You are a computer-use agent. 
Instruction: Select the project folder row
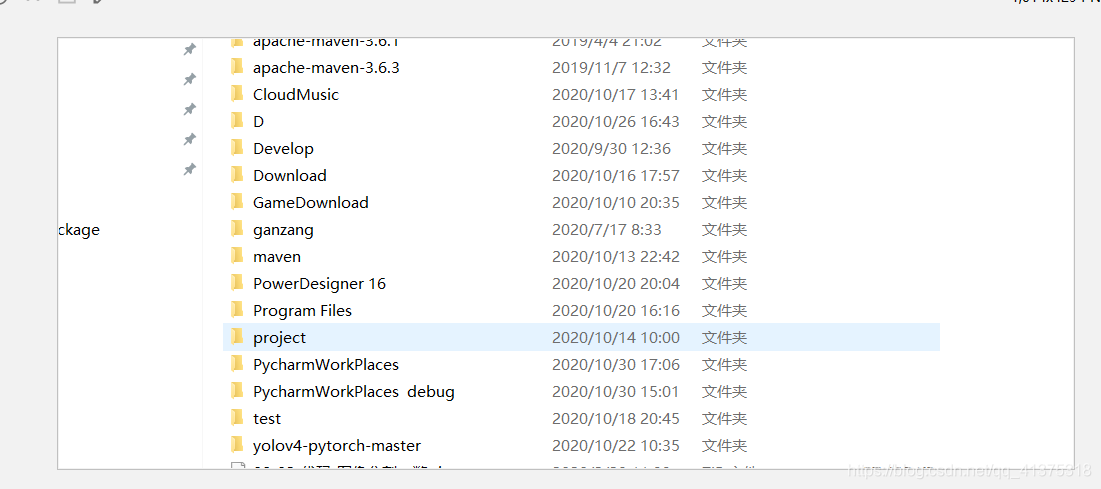point(581,337)
